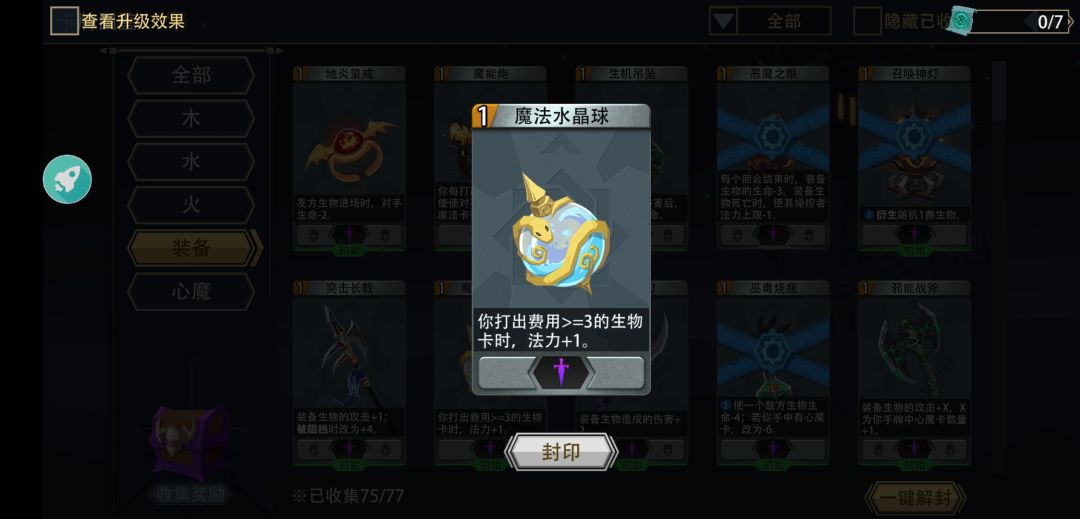Toggle the 隐藏已收集 checkbox
Screen dimensions: 1080x519
[x=867, y=21]
